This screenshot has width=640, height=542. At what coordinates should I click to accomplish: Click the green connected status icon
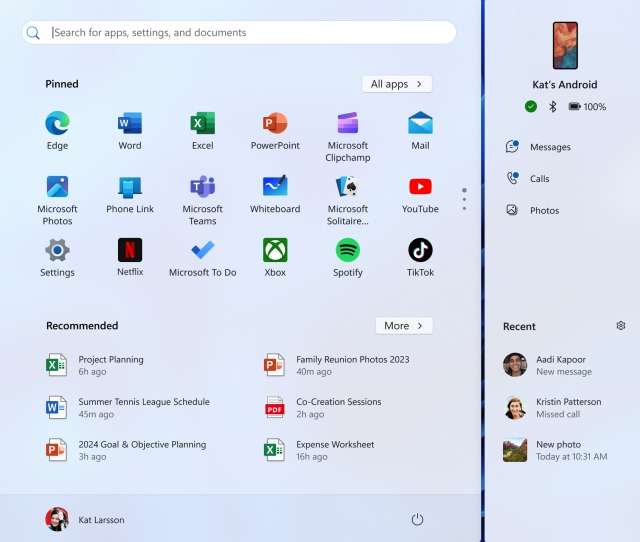click(531, 107)
